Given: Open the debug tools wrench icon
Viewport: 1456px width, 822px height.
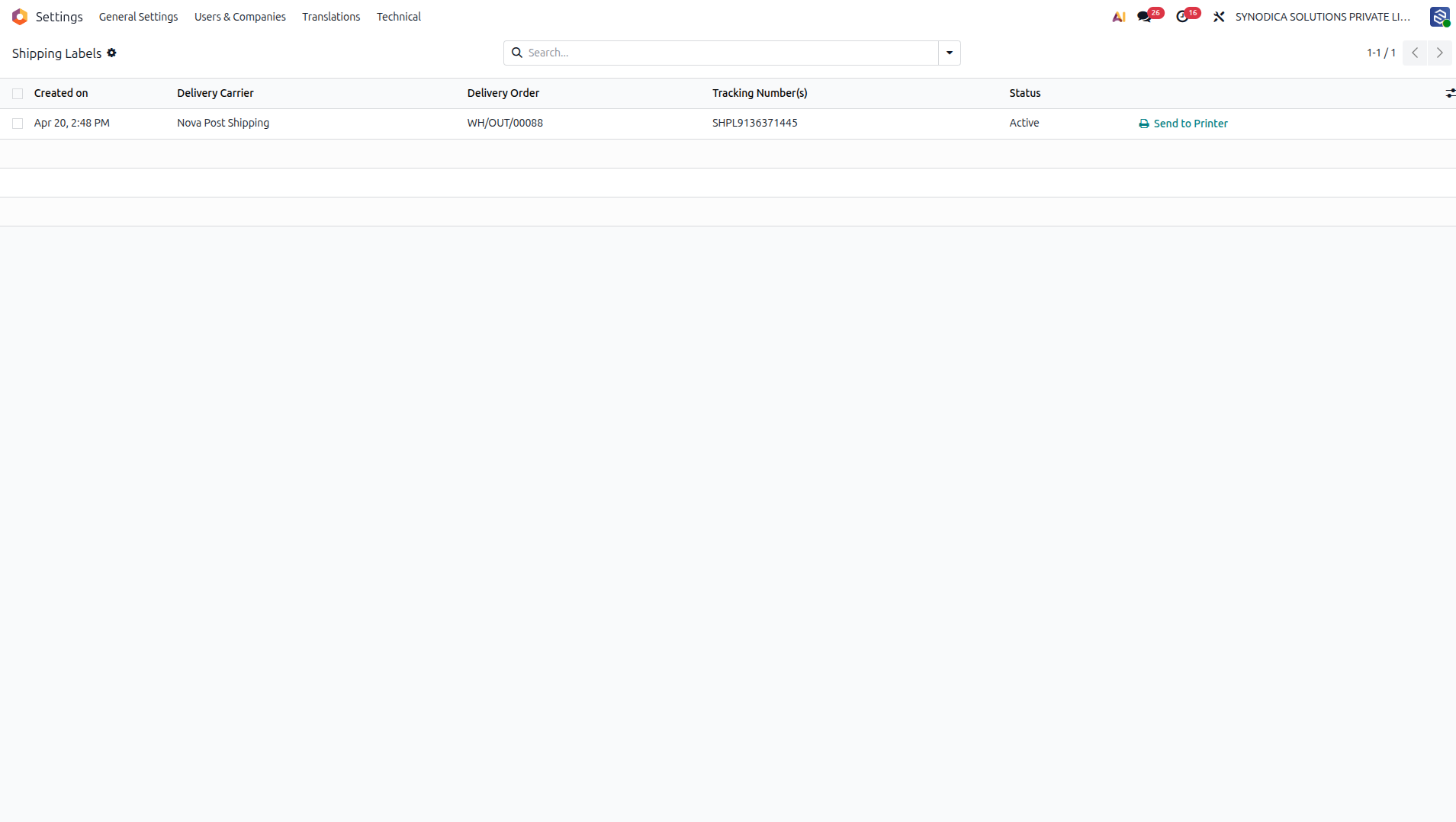Looking at the screenshot, I should point(1219,17).
